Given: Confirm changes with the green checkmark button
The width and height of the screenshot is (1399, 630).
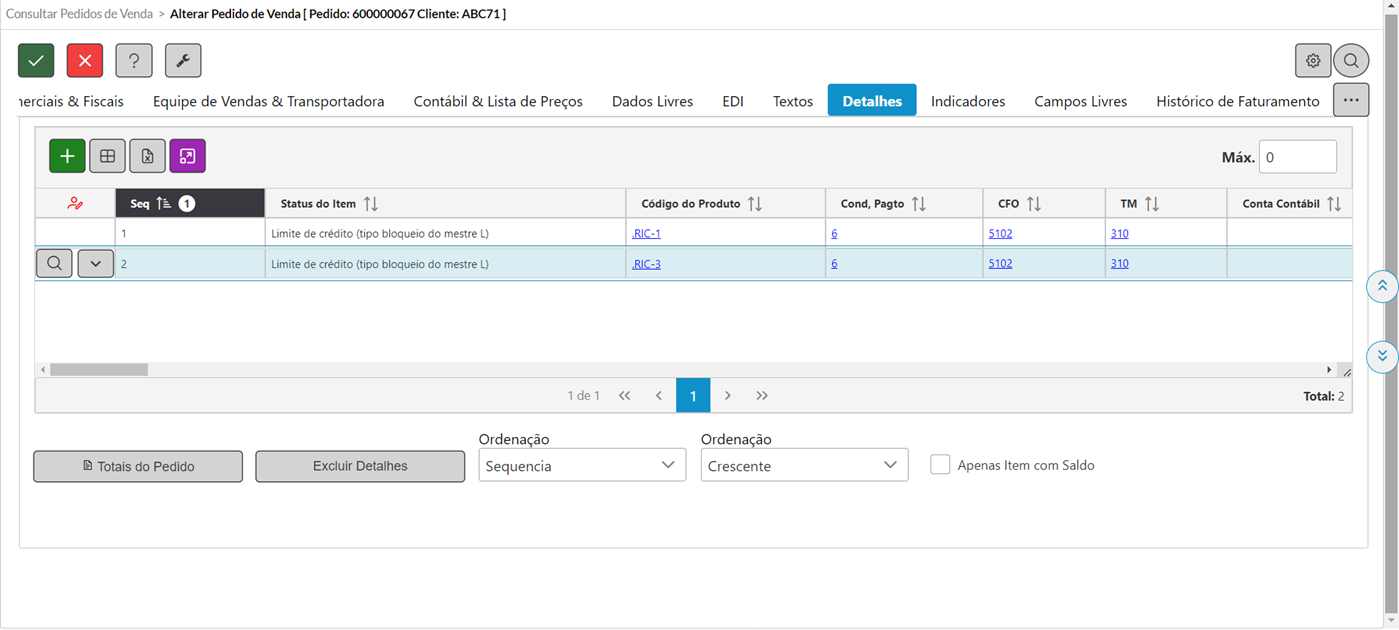Looking at the screenshot, I should tap(36, 61).
